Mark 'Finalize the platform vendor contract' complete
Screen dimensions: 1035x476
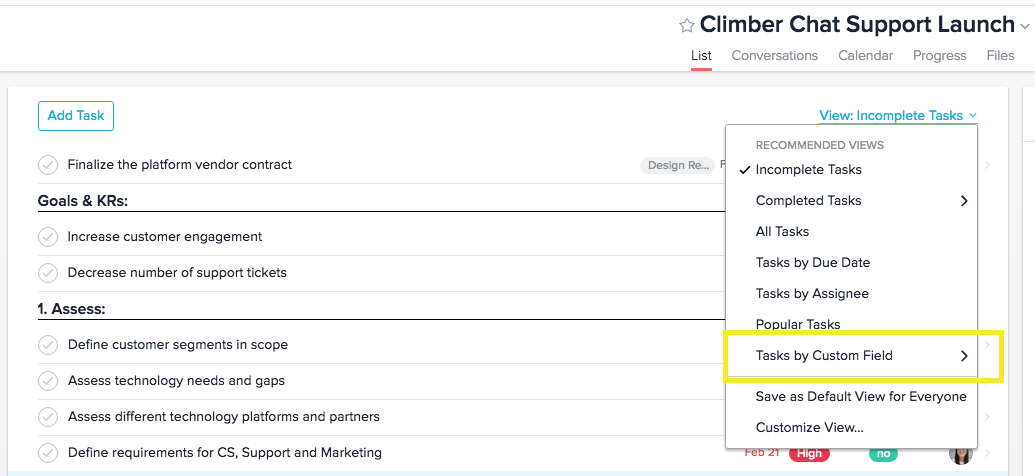(x=48, y=165)
